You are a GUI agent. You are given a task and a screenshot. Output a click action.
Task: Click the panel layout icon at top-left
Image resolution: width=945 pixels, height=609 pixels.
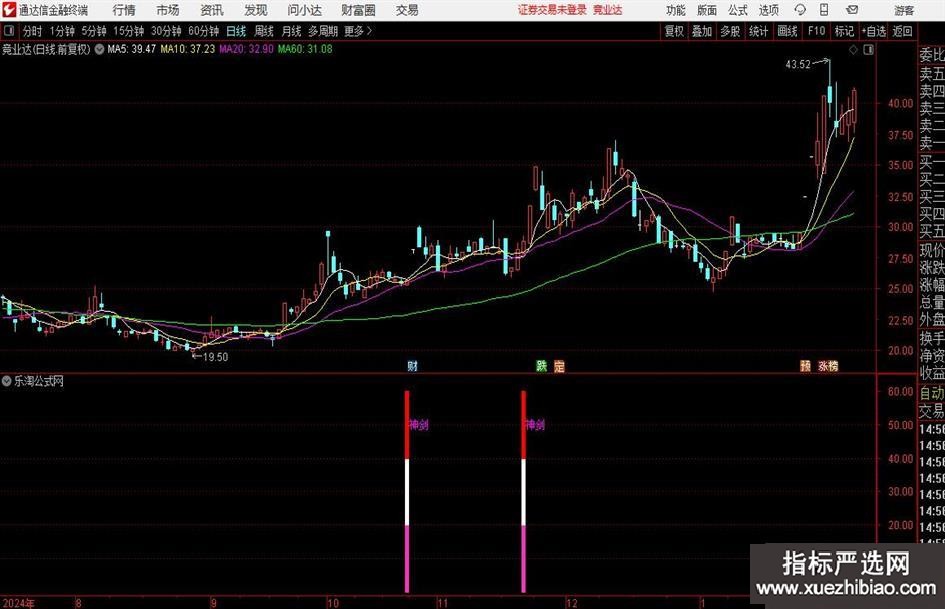(10, 31)
